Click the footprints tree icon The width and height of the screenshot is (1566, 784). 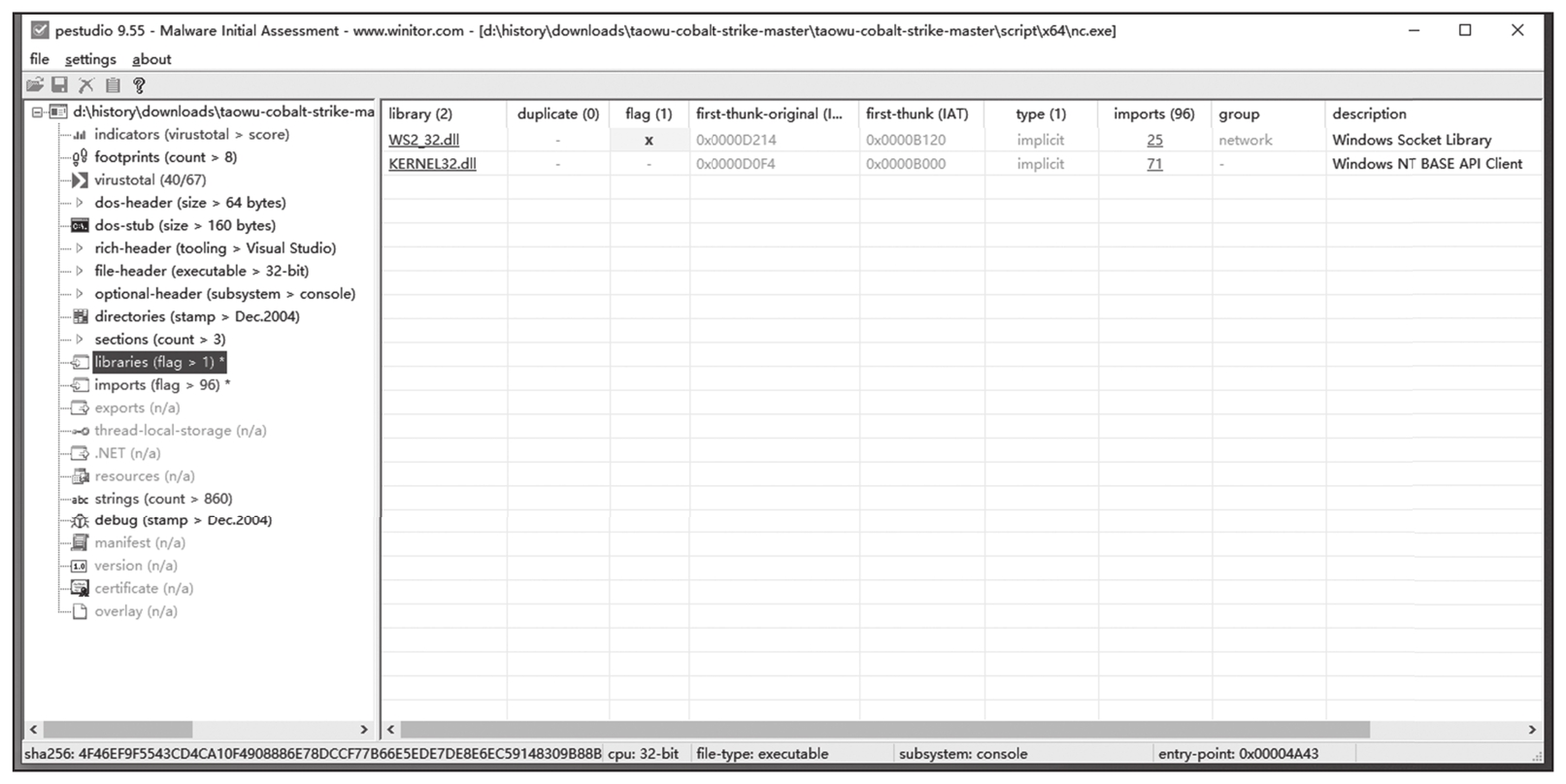pos(80,157)
